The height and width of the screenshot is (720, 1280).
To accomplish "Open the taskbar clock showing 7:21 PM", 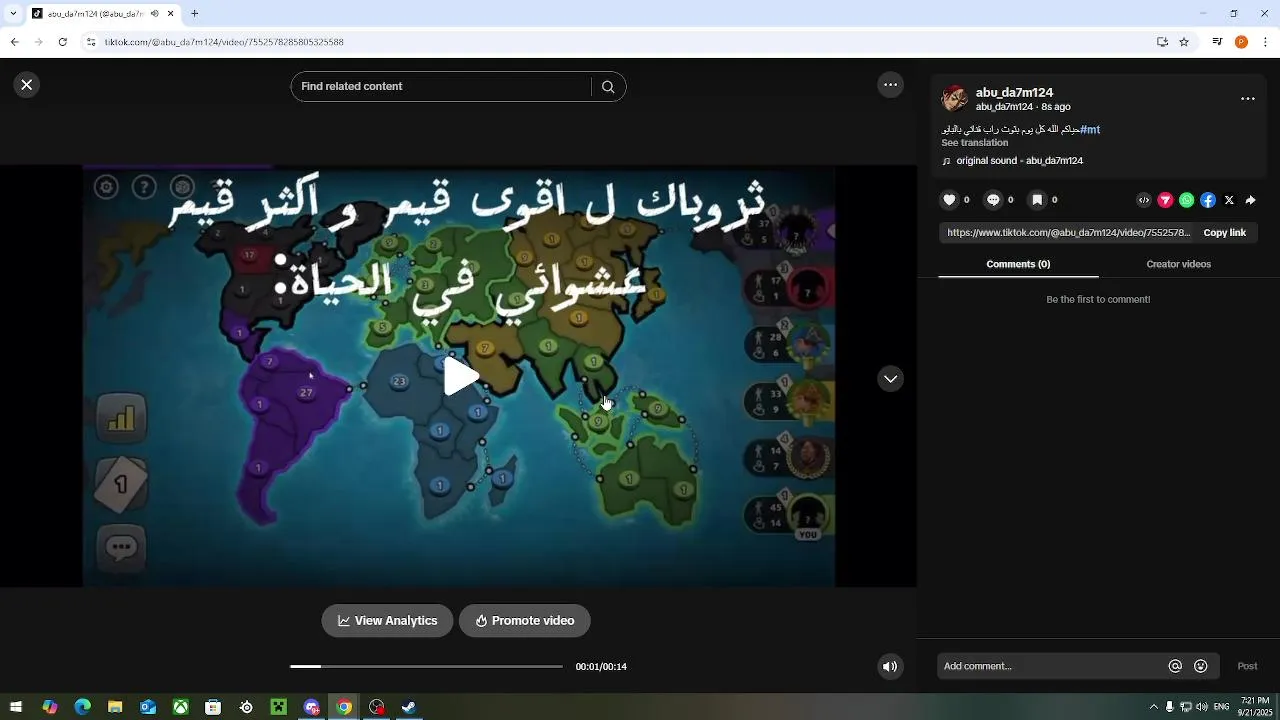I will [x=1254, y=707].
